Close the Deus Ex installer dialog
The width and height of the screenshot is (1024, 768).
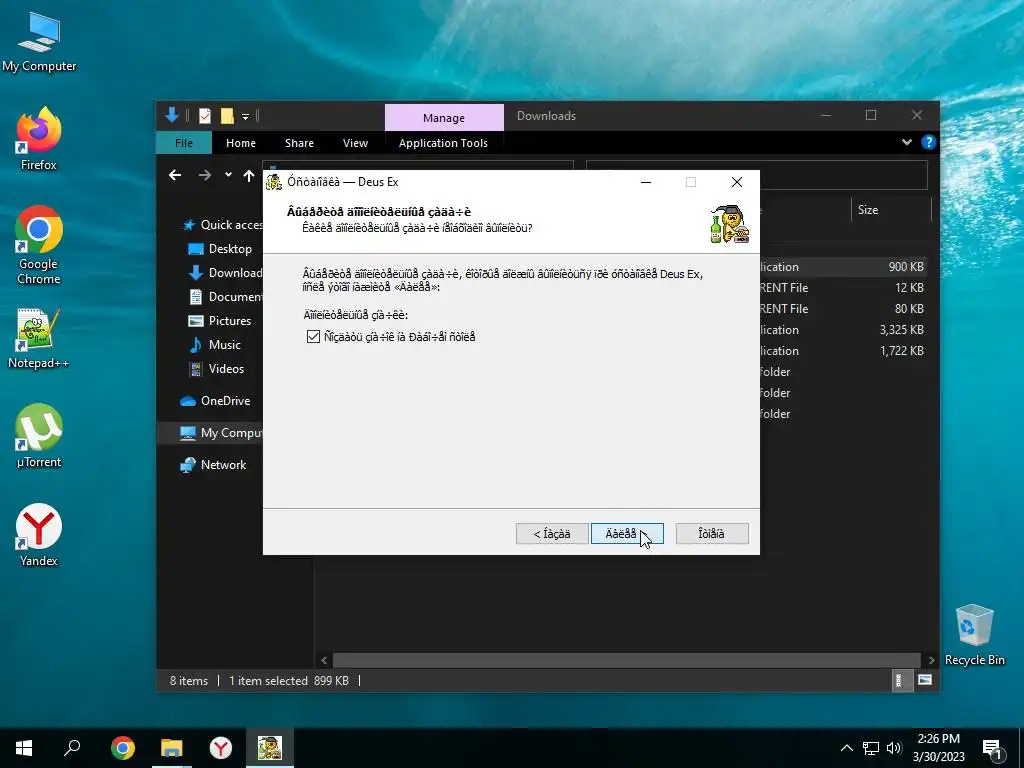[737, 182]
